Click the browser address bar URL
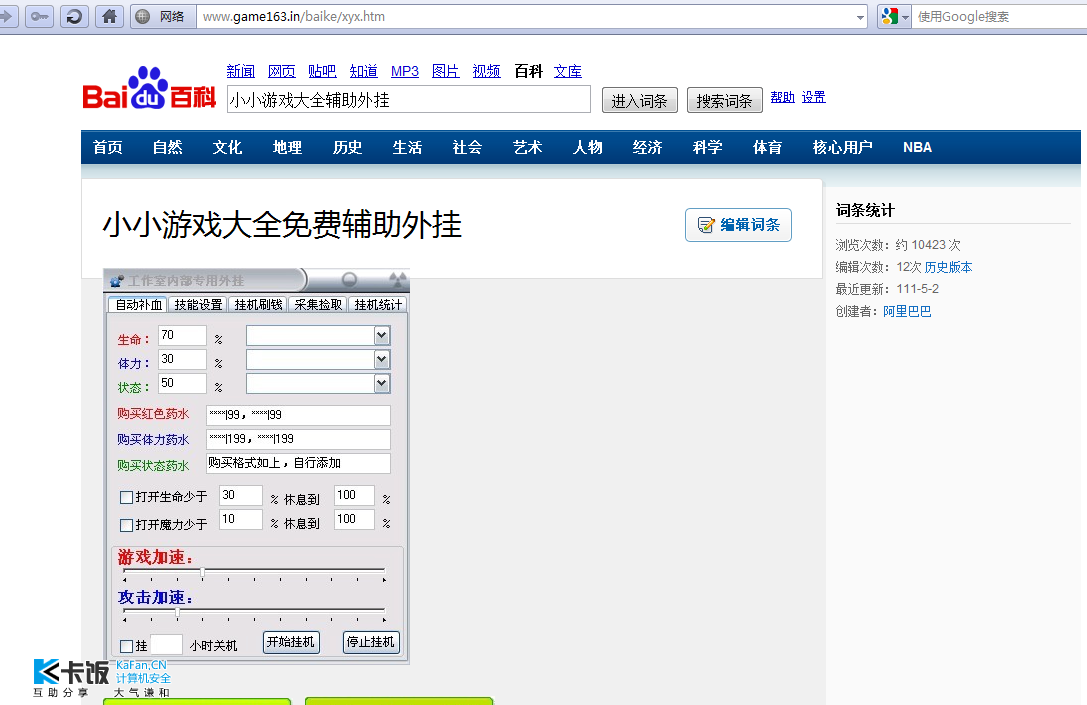1087x705 pixels. pyautogui.click(x=293, y=16)
